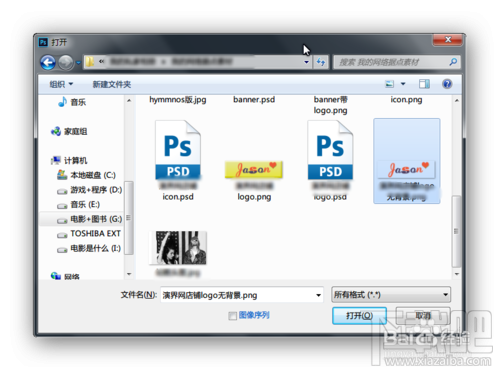Select the icon.psd Photoshop file icon
Image resolution: width=500 pixels, height=371 pixels.
click(178, 151)
